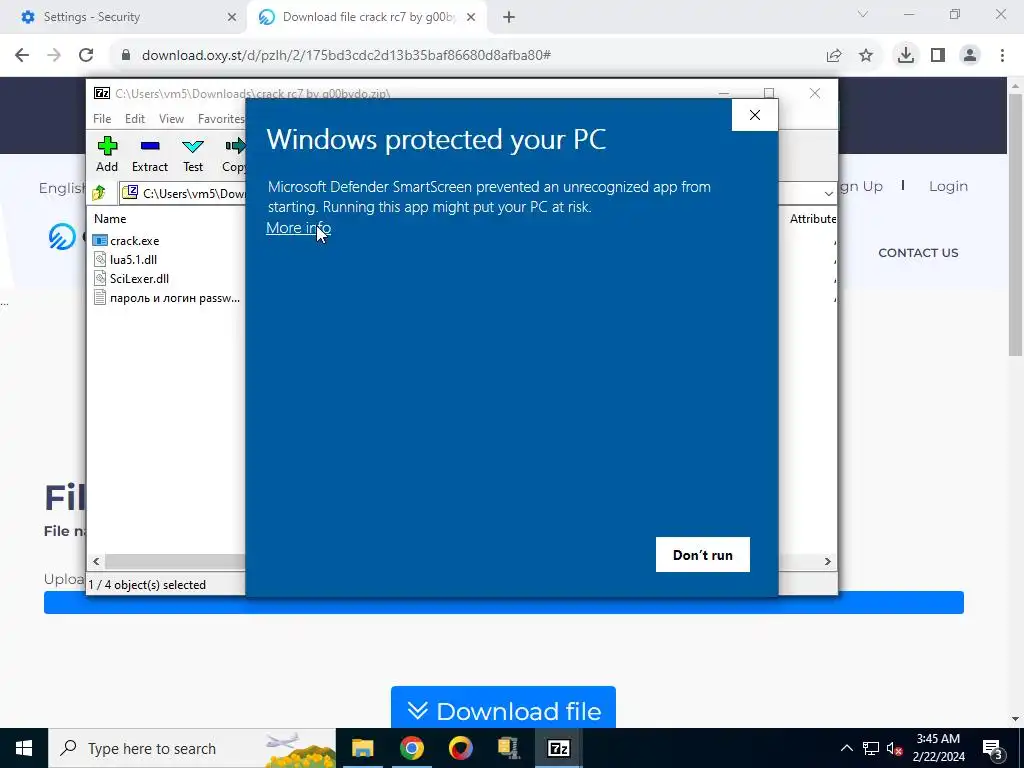Bookmark this page with the star icon
This screenshot has width=1024, height=768.
pos(866,56)
